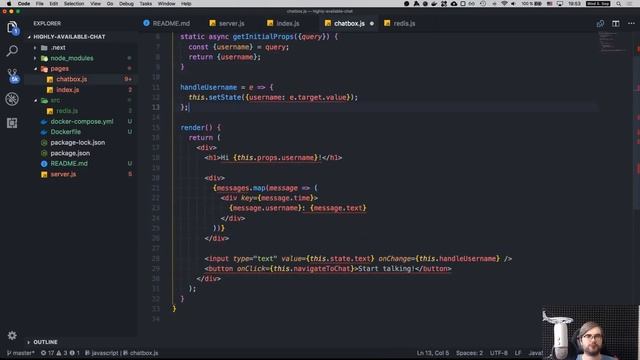
Task: Open the Code application menu
Action: point(24,4)
